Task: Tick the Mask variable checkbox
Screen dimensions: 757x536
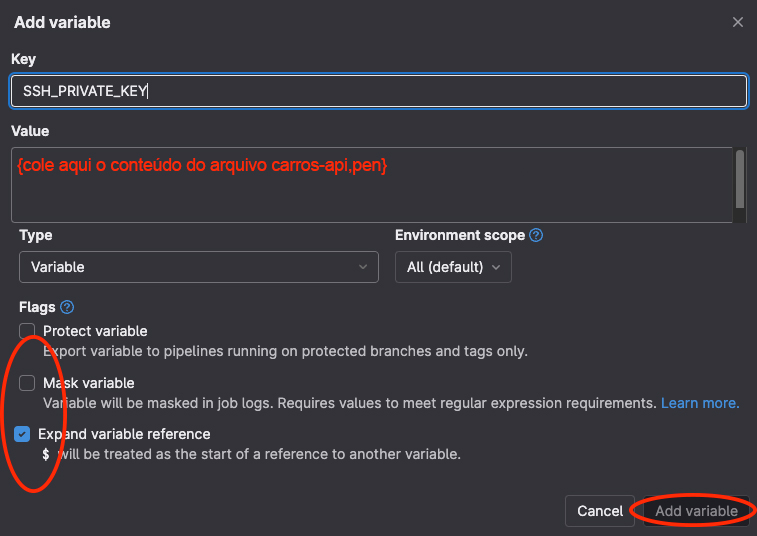Action: coord(27,383)
